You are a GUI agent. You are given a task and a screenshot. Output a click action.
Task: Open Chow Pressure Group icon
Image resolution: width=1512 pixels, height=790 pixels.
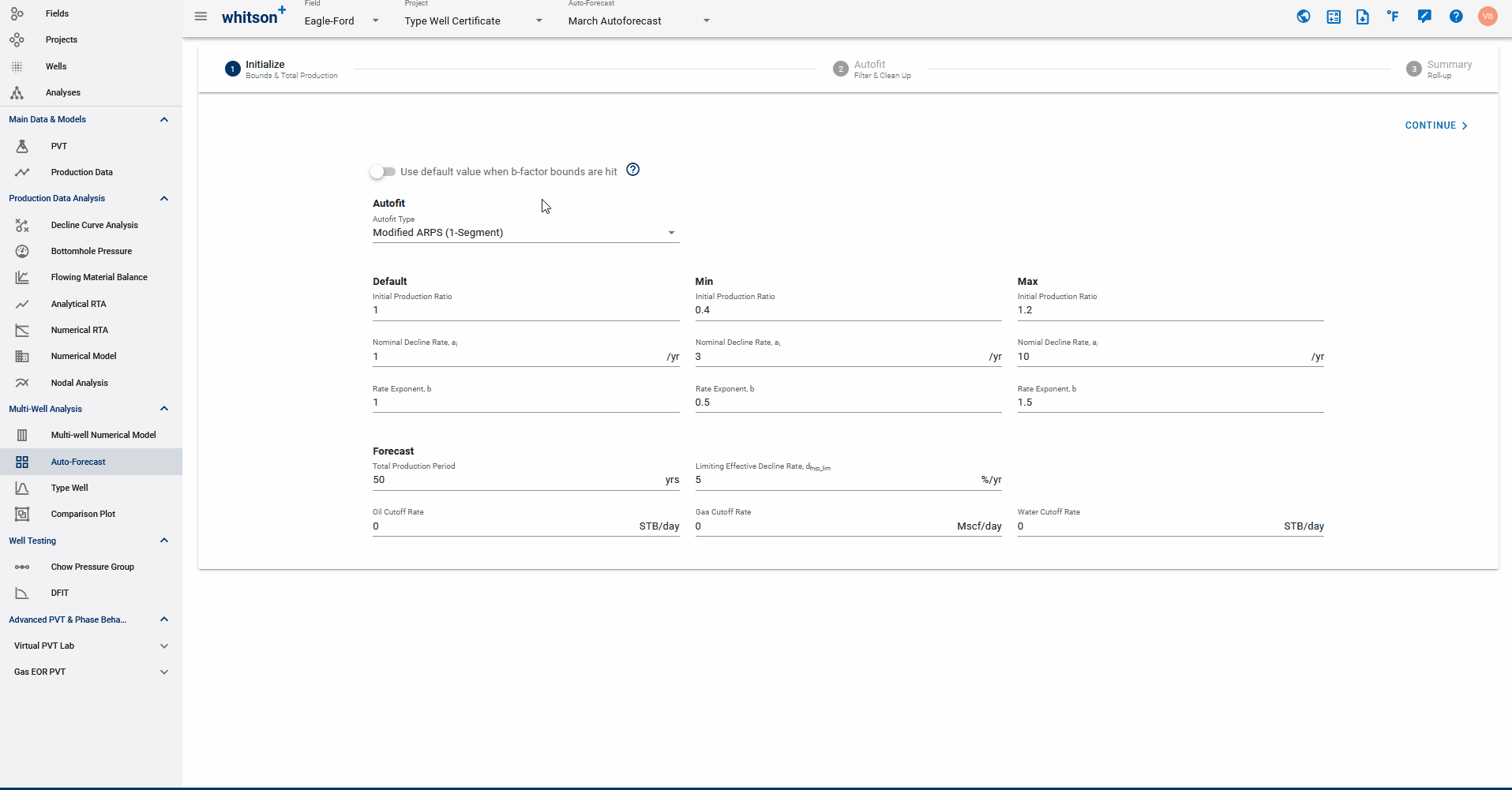tap(22, 567)
